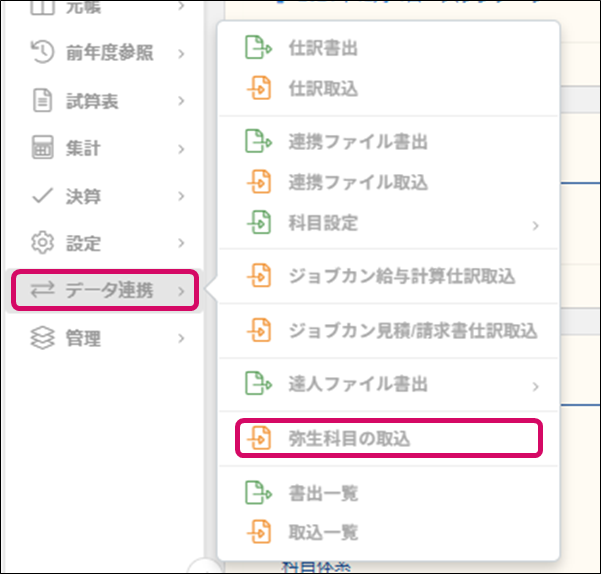This screenshot has width=601, height=574.
Task: Open the データ連携 sidebar menu
Action: [x=105, y=291]
